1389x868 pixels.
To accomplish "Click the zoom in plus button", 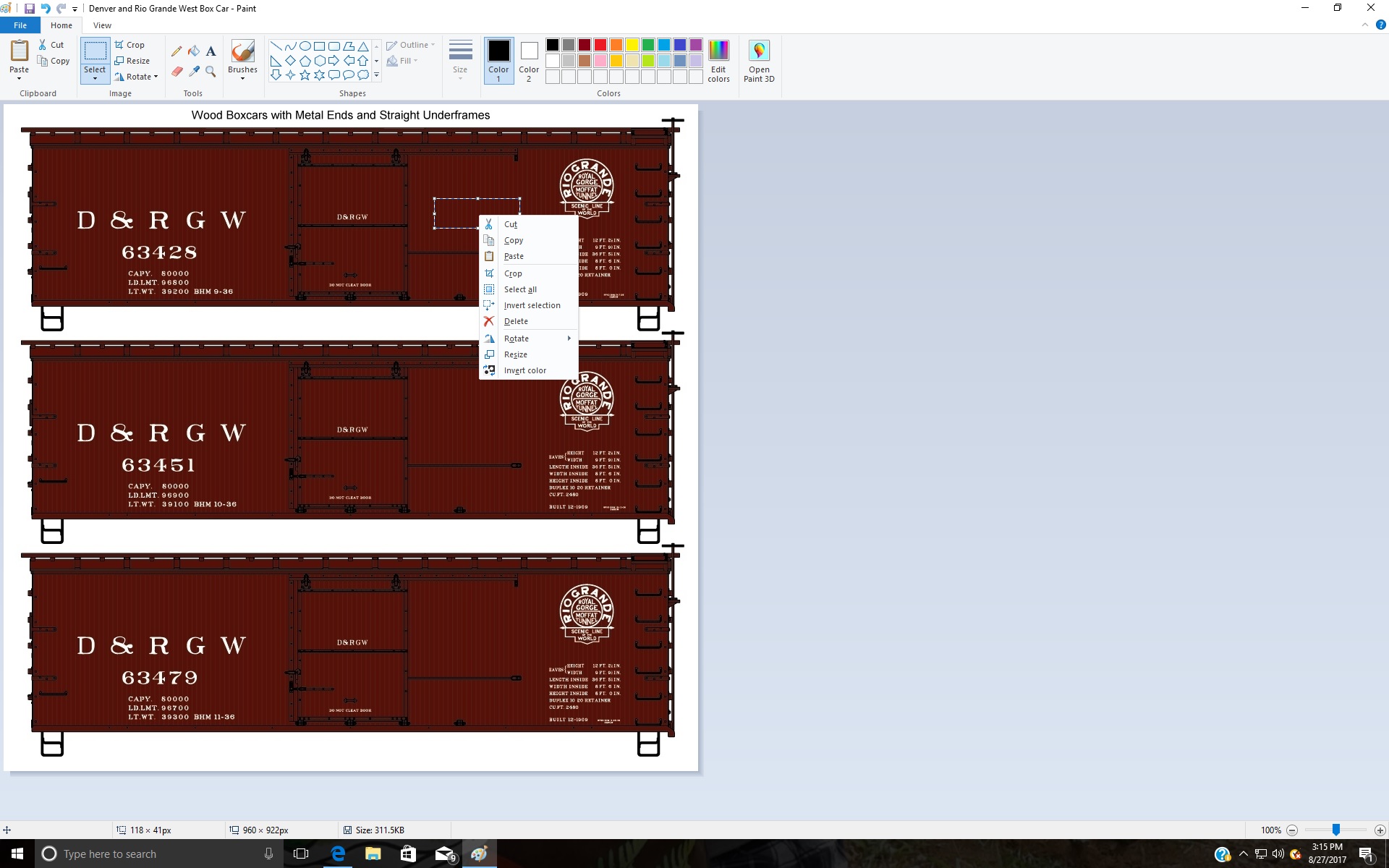I will [x=1380, y=830].
